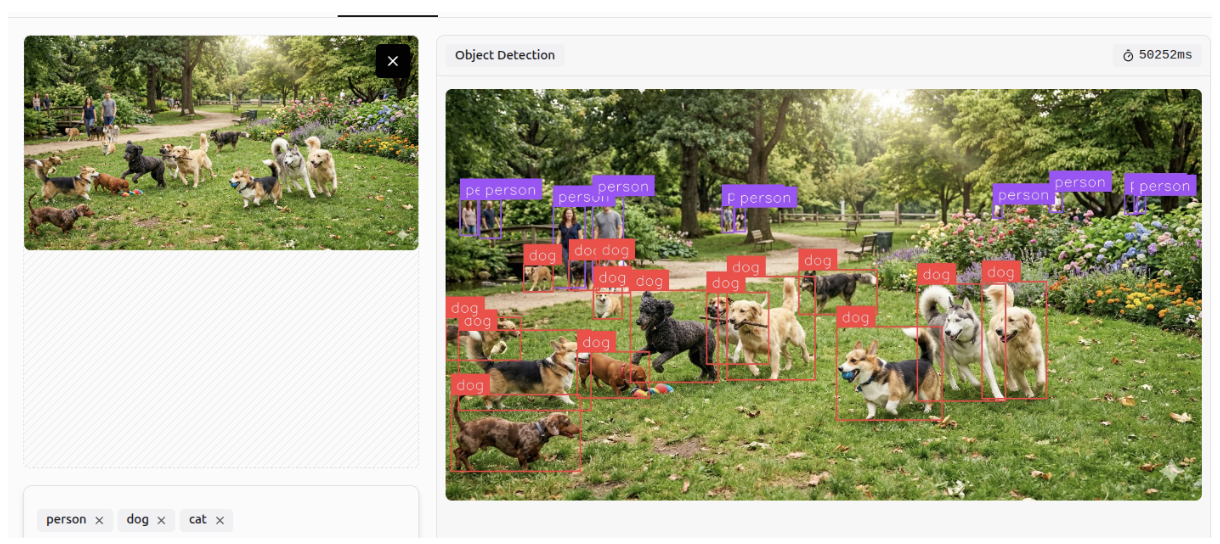Select the Object Detection label
Screen dimensions: 1220x544
click(x=505, y=55)
